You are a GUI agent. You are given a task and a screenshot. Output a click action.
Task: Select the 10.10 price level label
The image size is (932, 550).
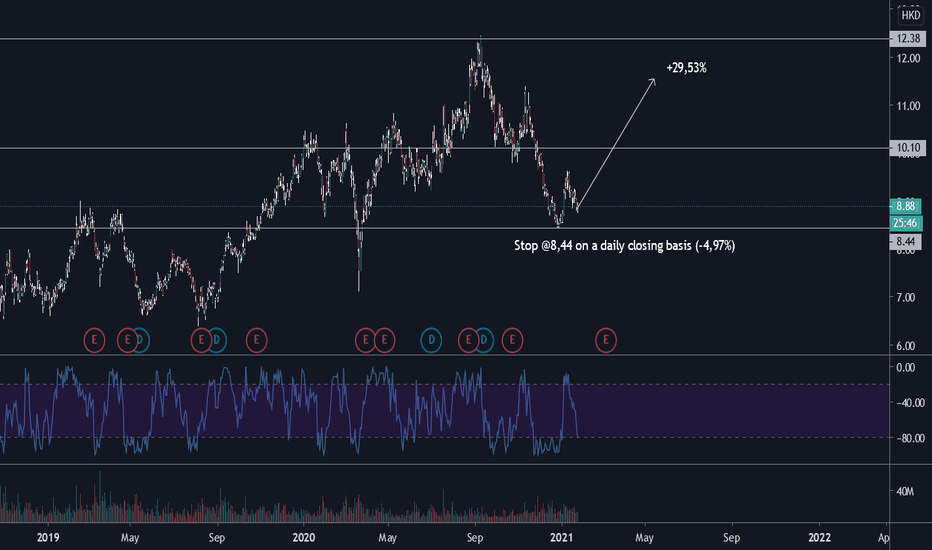tap(908, 147)
